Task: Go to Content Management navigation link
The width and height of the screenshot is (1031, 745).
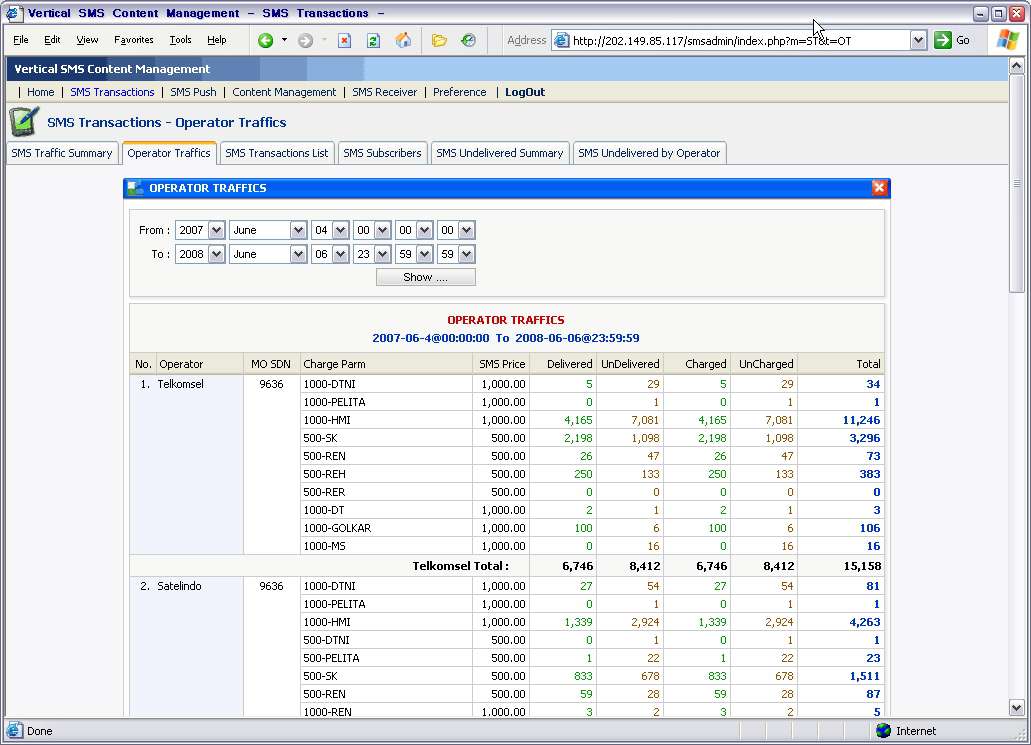Action: (284, 92)
